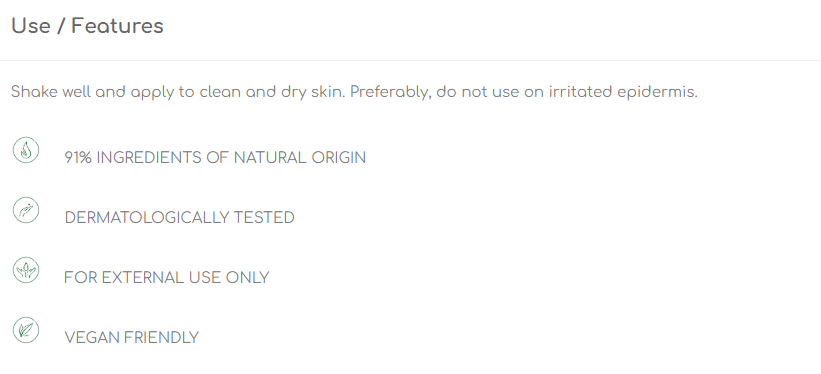This screenshot has width=821, height=374.
Task: Click the water droplet natural origin icon
Action: click(x=26, y=150)
